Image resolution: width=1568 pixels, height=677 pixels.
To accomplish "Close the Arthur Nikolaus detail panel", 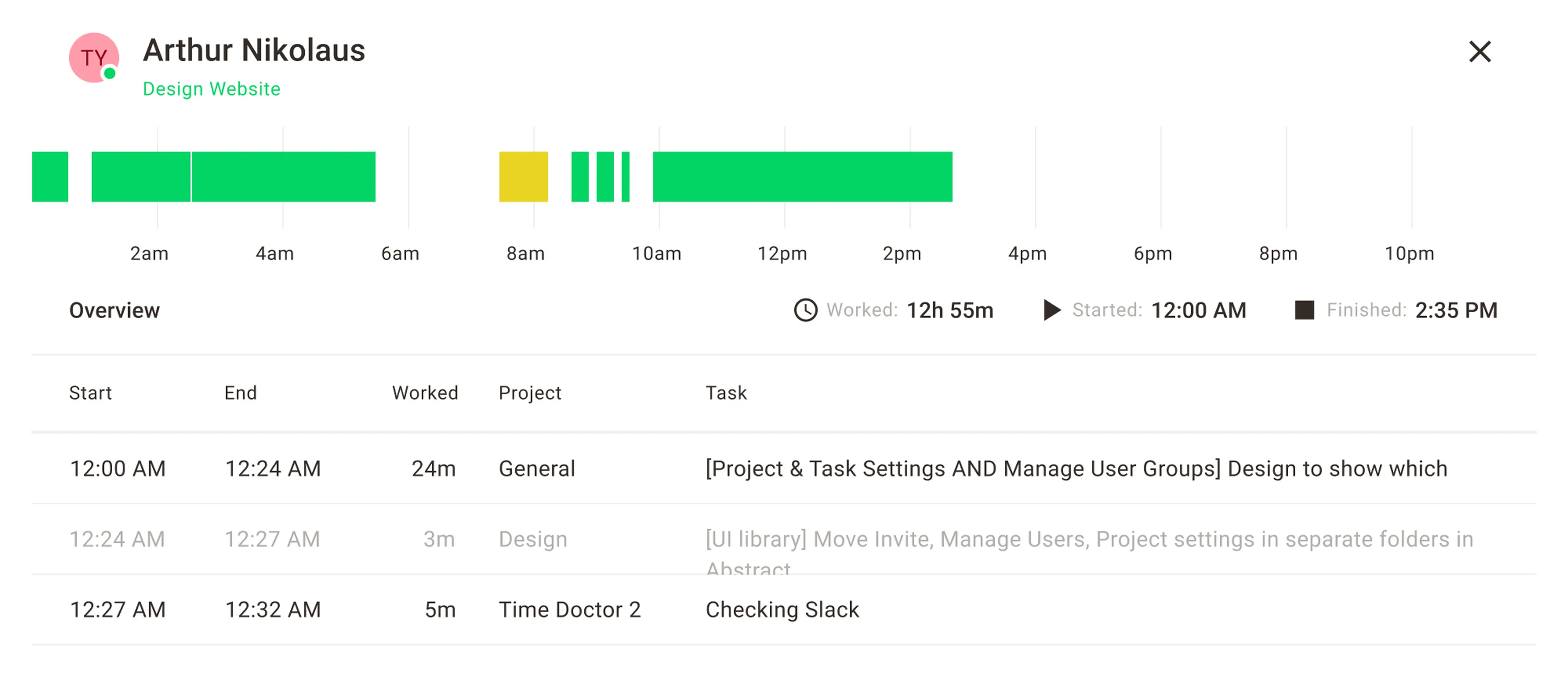I will click(x=1479, y=52).
